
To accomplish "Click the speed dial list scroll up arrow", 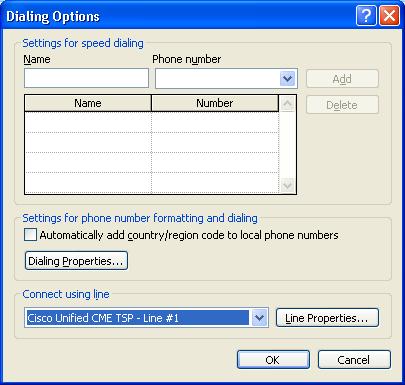I will point(287,104).
